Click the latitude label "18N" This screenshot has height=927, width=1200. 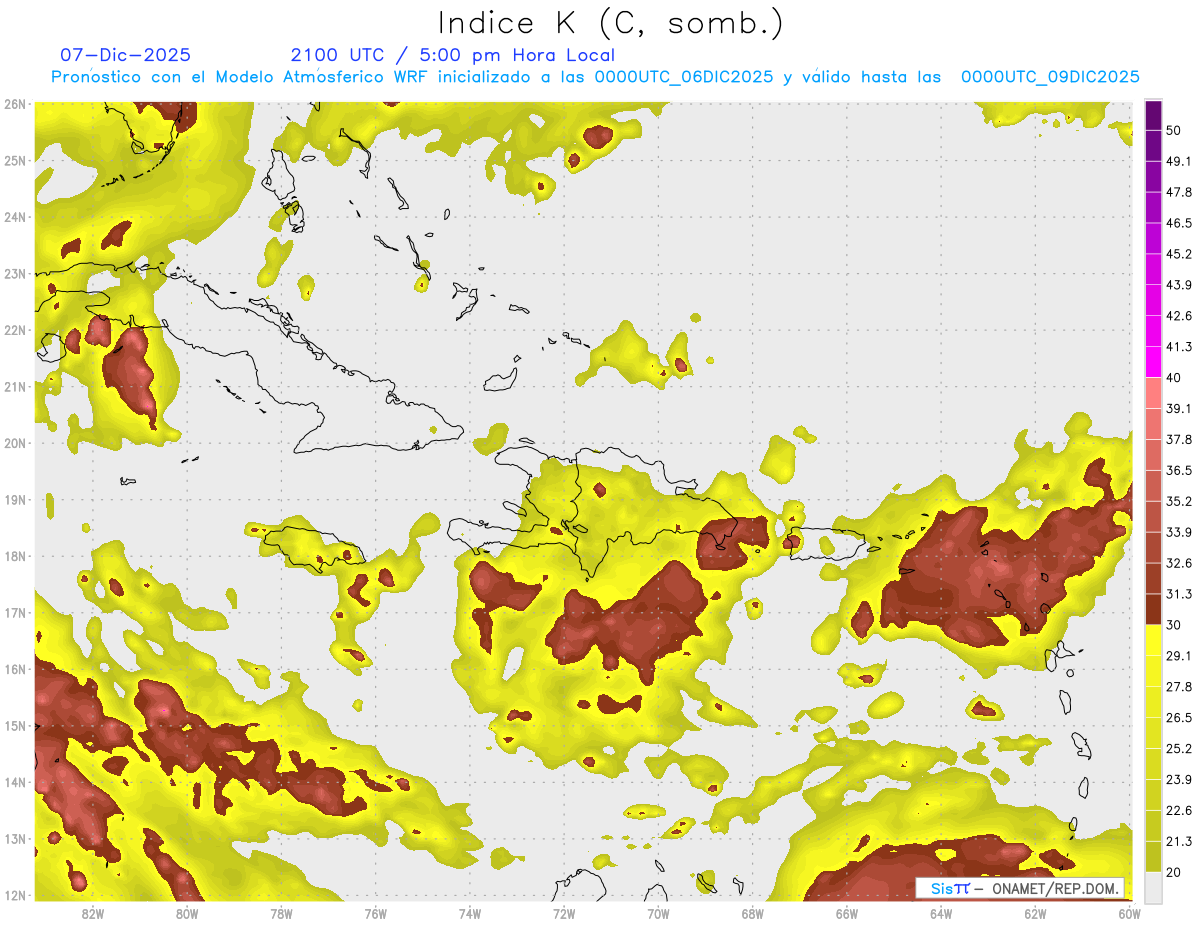(15, 556)
